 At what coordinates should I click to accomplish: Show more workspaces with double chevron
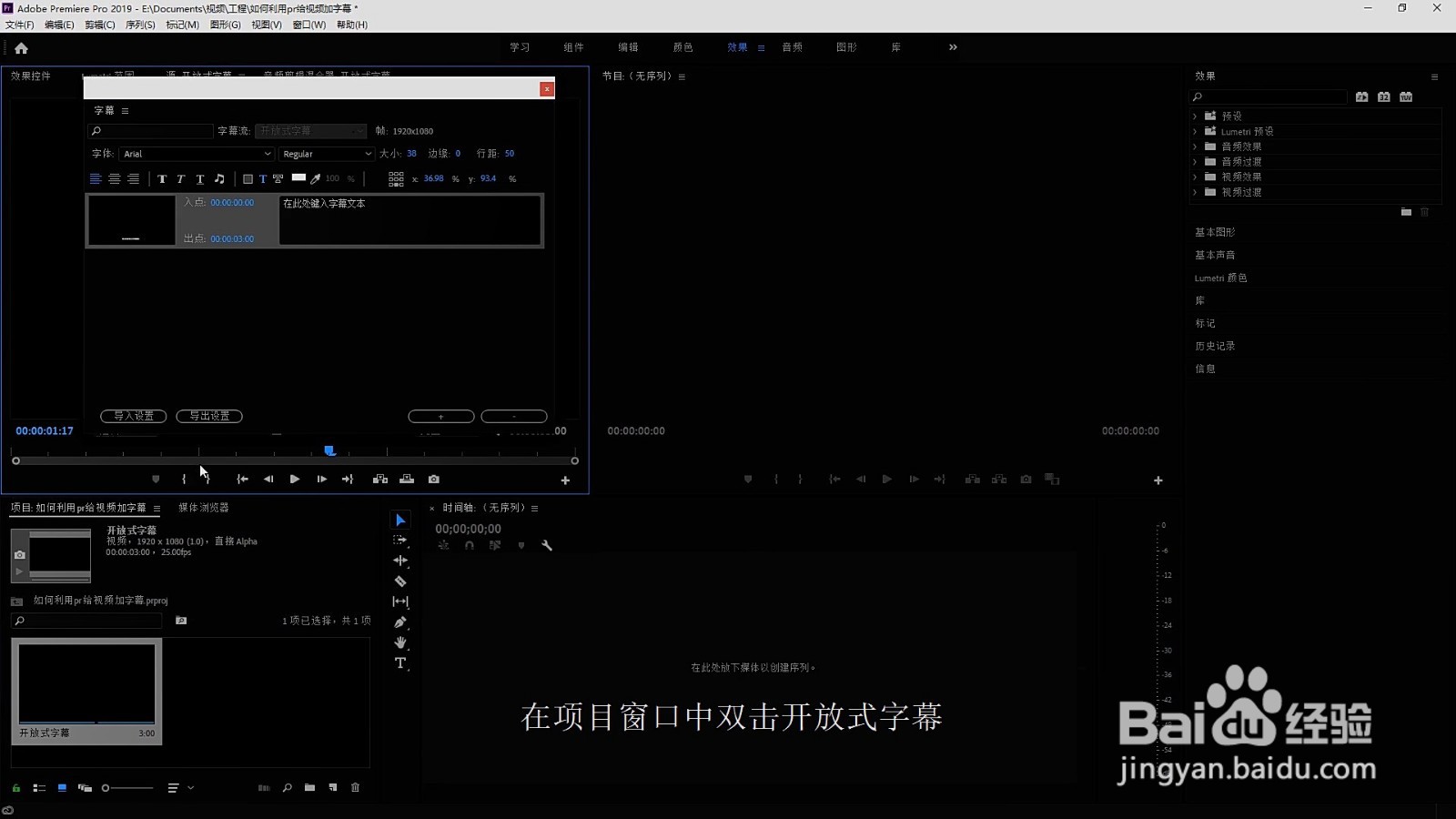[x=953, y=47]
